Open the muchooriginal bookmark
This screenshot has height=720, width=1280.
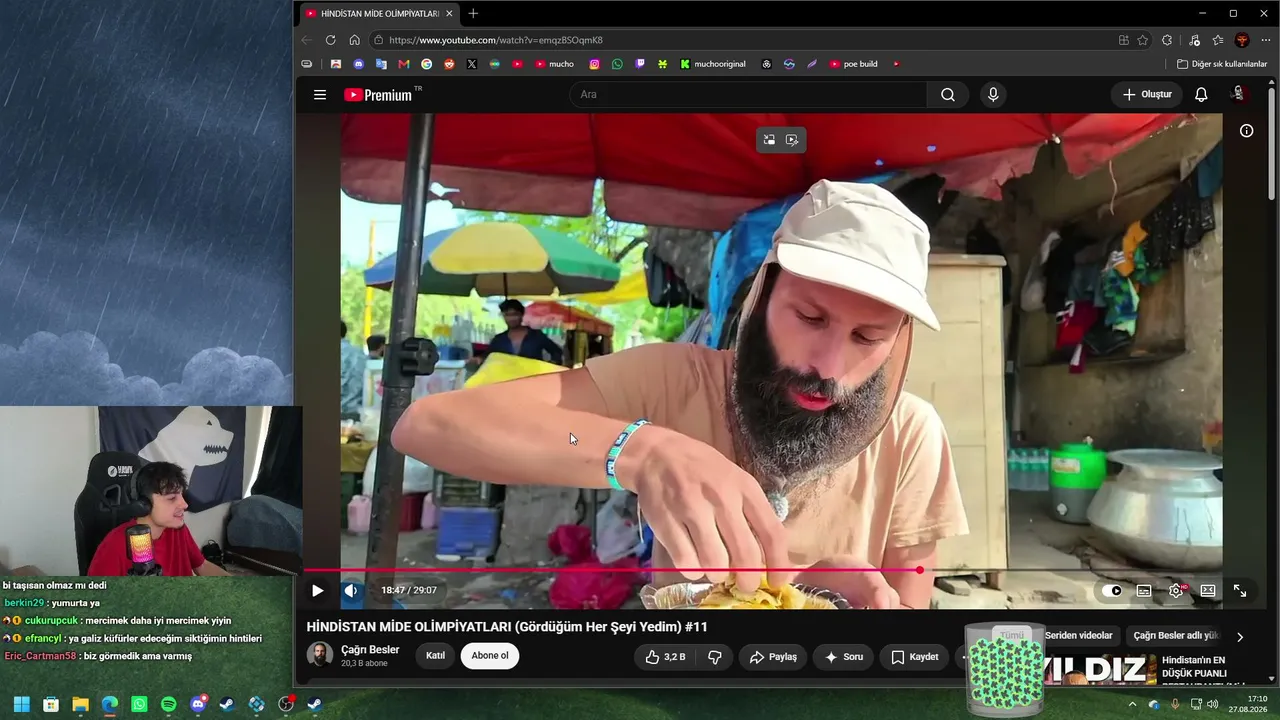coord(713,64)
